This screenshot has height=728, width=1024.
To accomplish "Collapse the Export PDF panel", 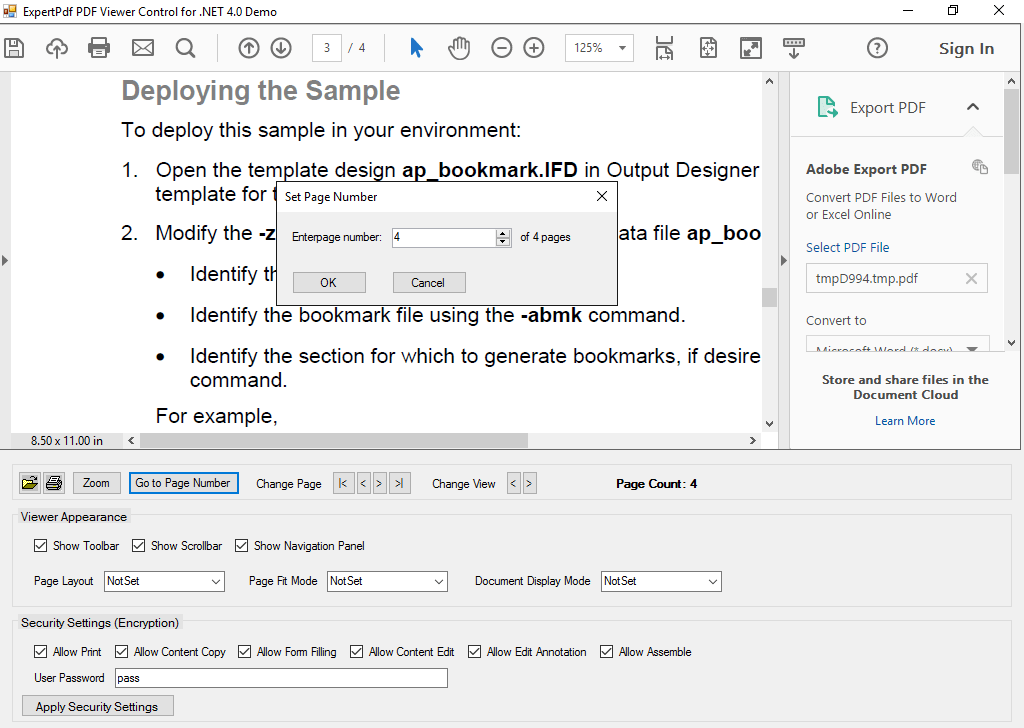I will click(x=973, y=106).
